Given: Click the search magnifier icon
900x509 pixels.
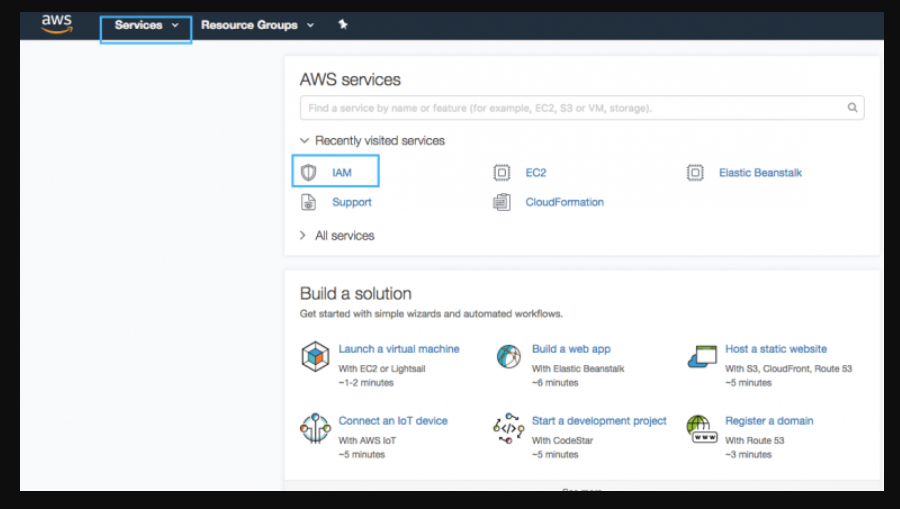Looking at the screenshot, I should coord(853,108).
